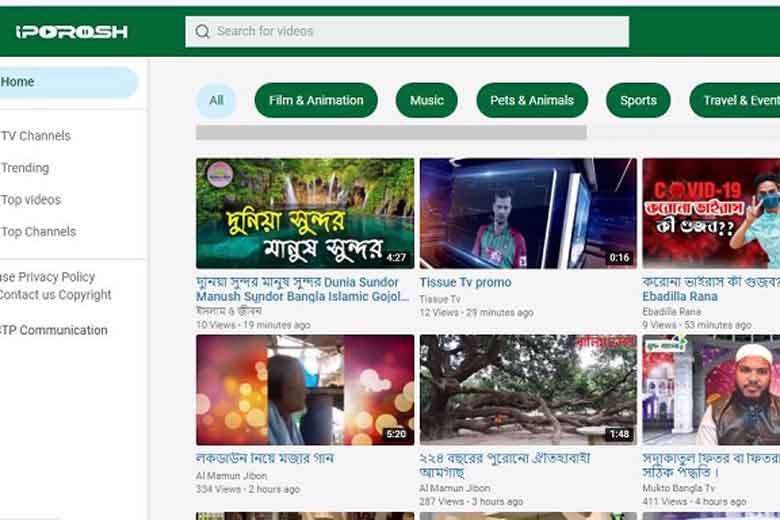This screenshot has width=780, height=520.
Task: Filter videos by Music category
Action: point(426,100)
